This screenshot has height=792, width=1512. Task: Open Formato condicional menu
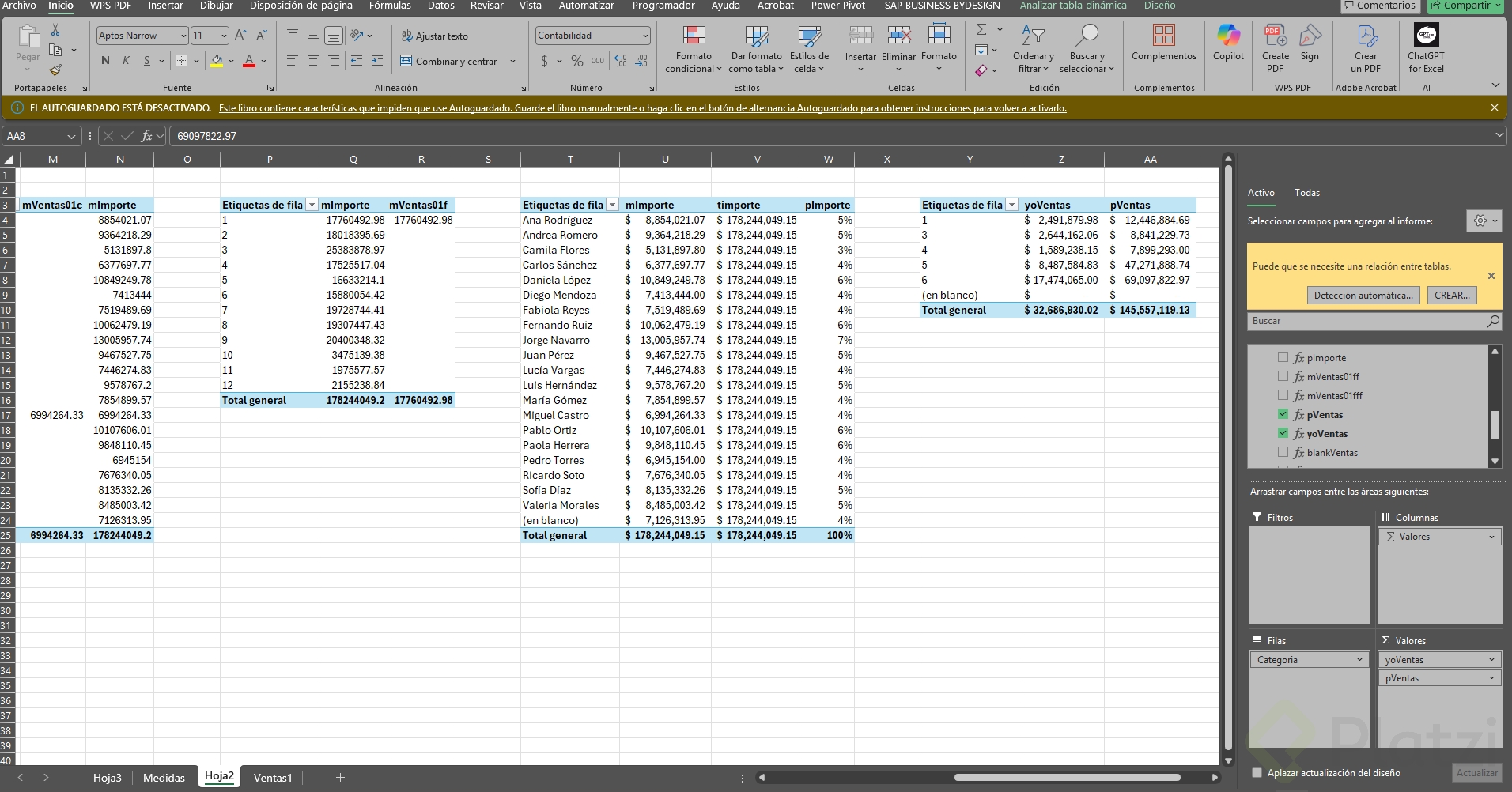pyautogui.click(x=694, y=49)
